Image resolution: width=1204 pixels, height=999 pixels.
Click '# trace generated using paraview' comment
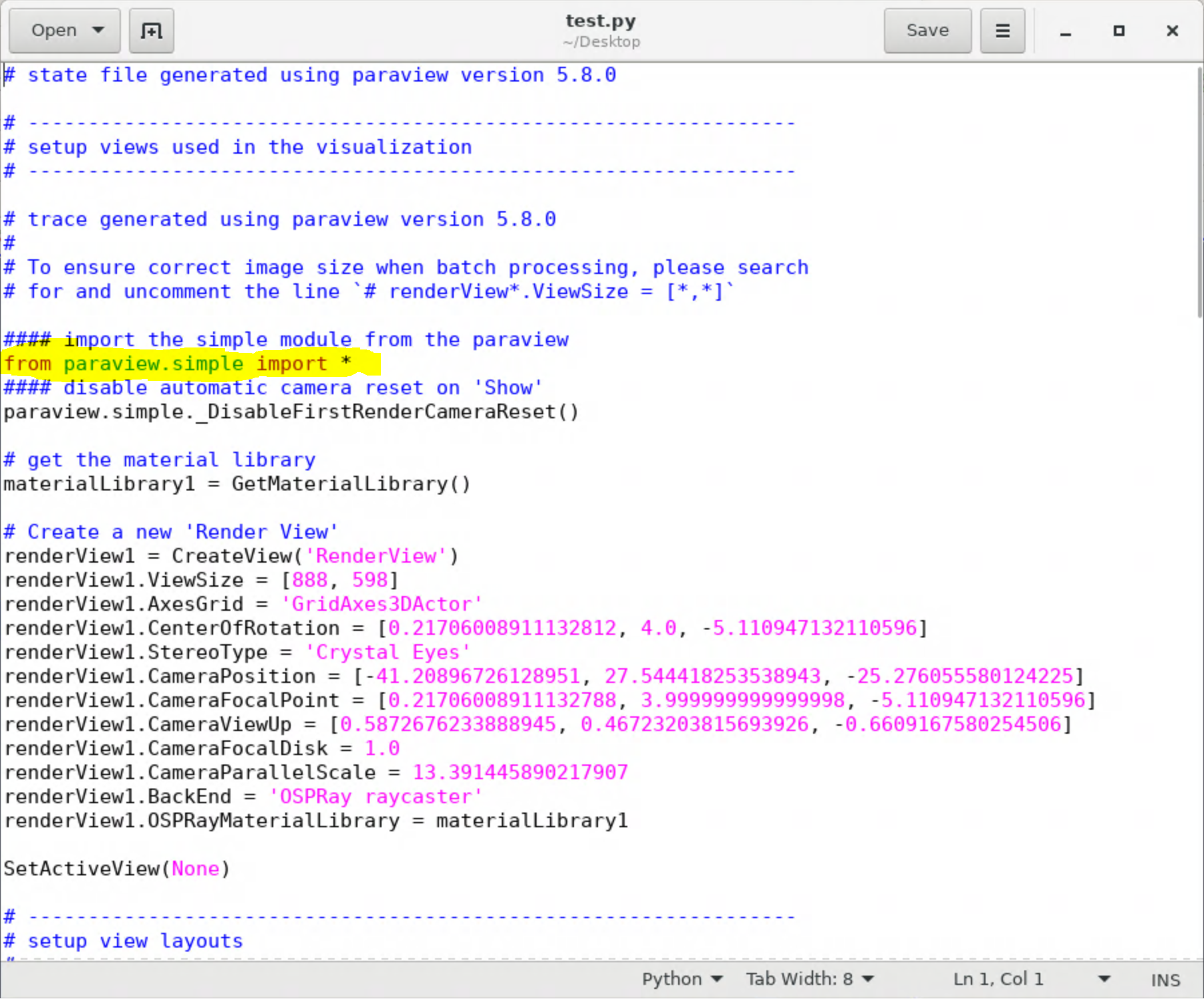(280, 219)
